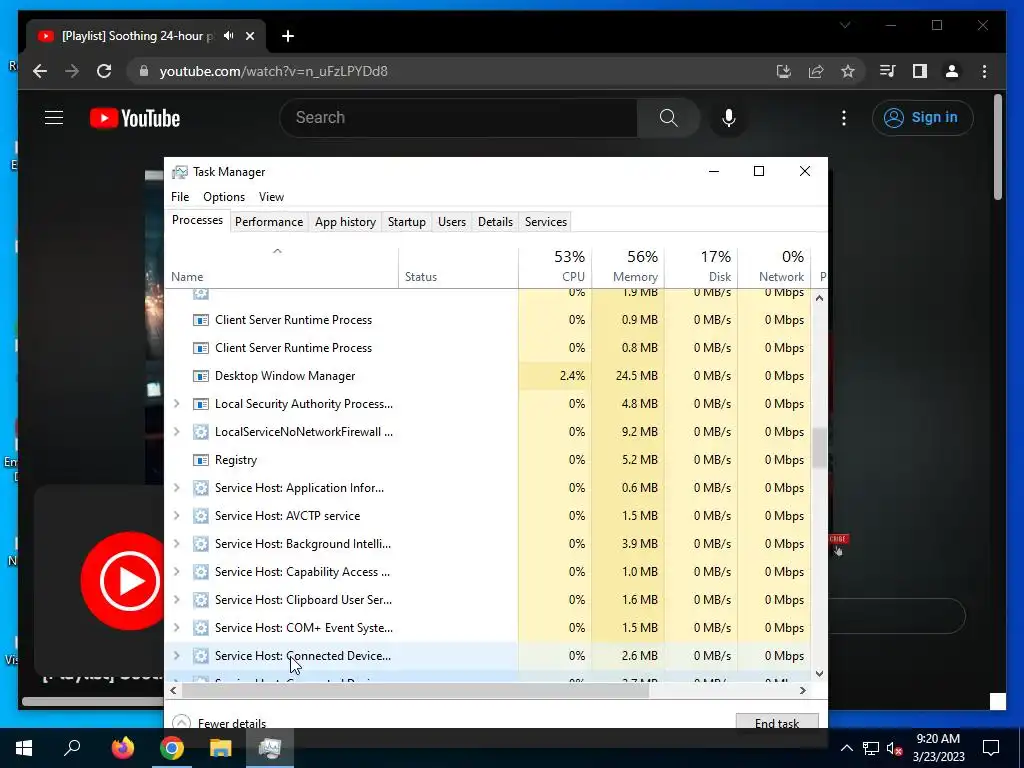The height and width of the screenshot is (768, 1024).
Task: Open Chrome's three-dot menu
Action: [x=984, y=71]
